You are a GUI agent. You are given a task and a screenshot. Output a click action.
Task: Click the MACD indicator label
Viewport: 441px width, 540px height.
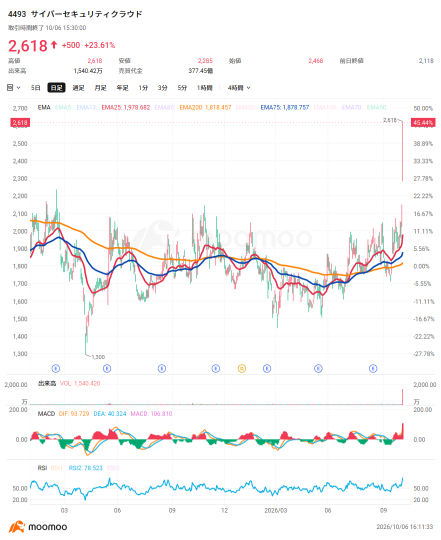[x=46, y=414]
